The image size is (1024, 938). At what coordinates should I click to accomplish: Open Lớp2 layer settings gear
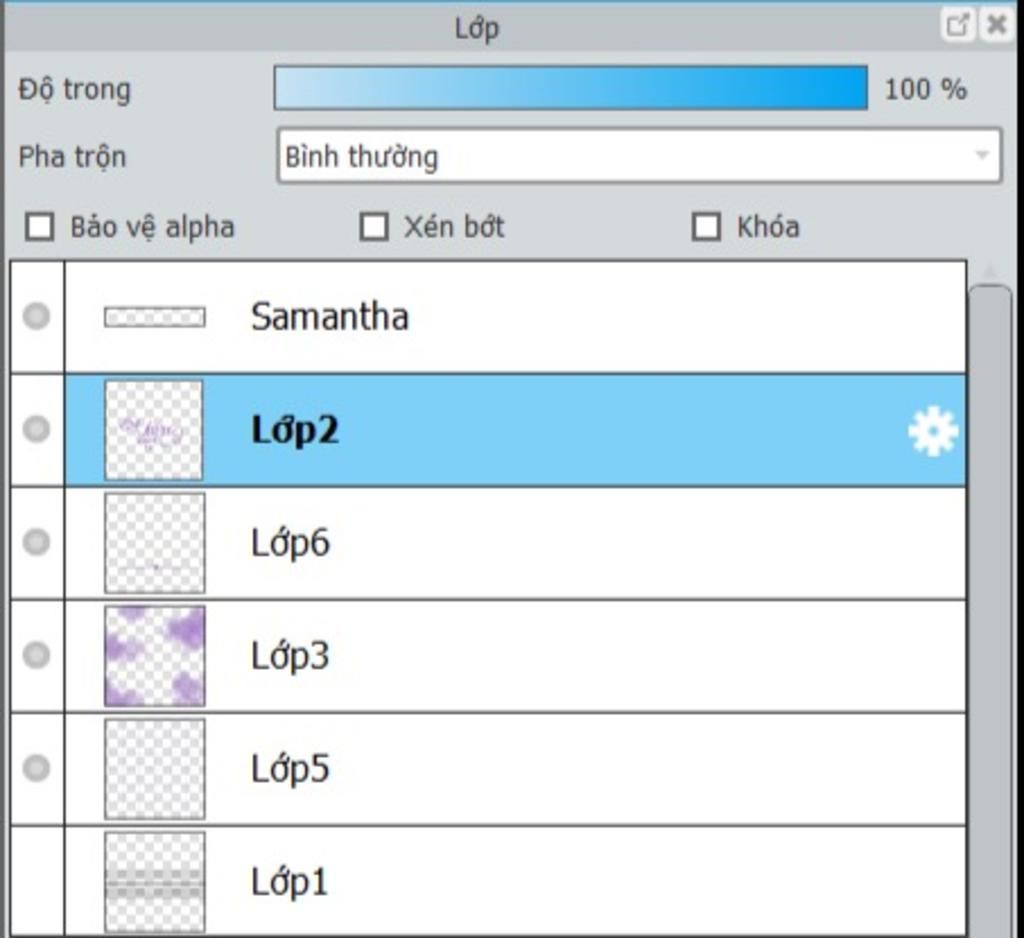click(x=933, y=430)
